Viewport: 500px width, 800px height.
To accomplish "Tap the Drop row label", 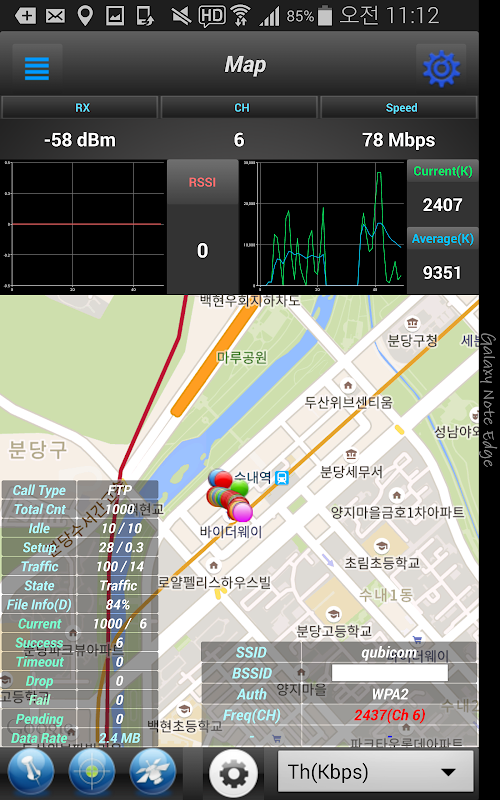I will [39, 681].
